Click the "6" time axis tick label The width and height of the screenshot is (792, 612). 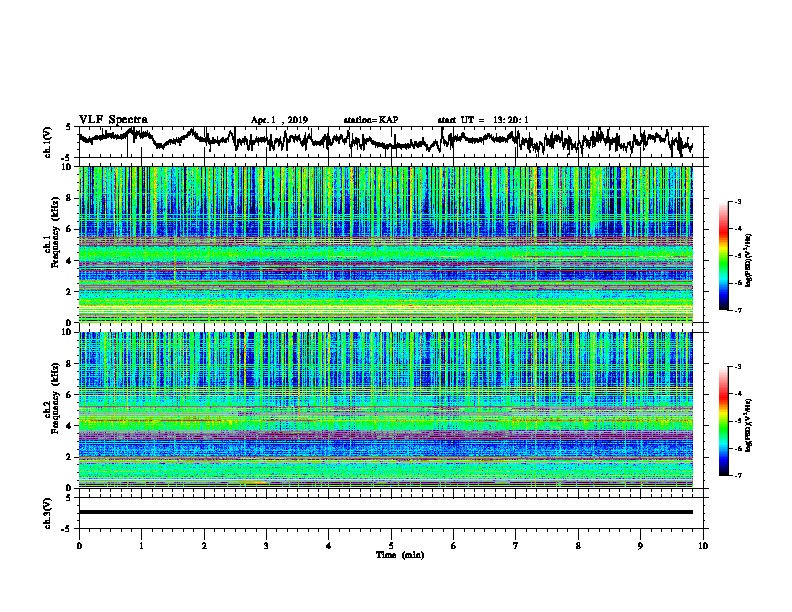(x=454, y=546)
